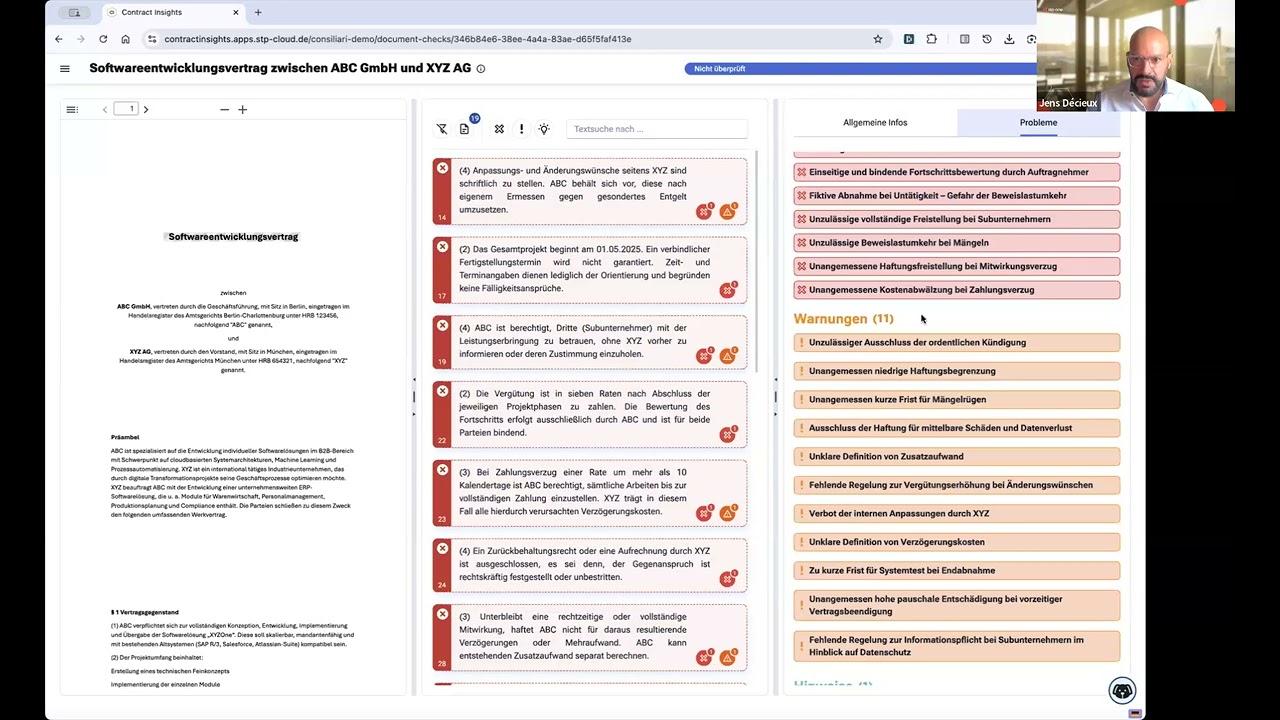Image resolution: width=1280 pixels, height=720 pixels.
Task: Open browser downloads icon
Action: pyautogui.click(x=1009, y=39)
